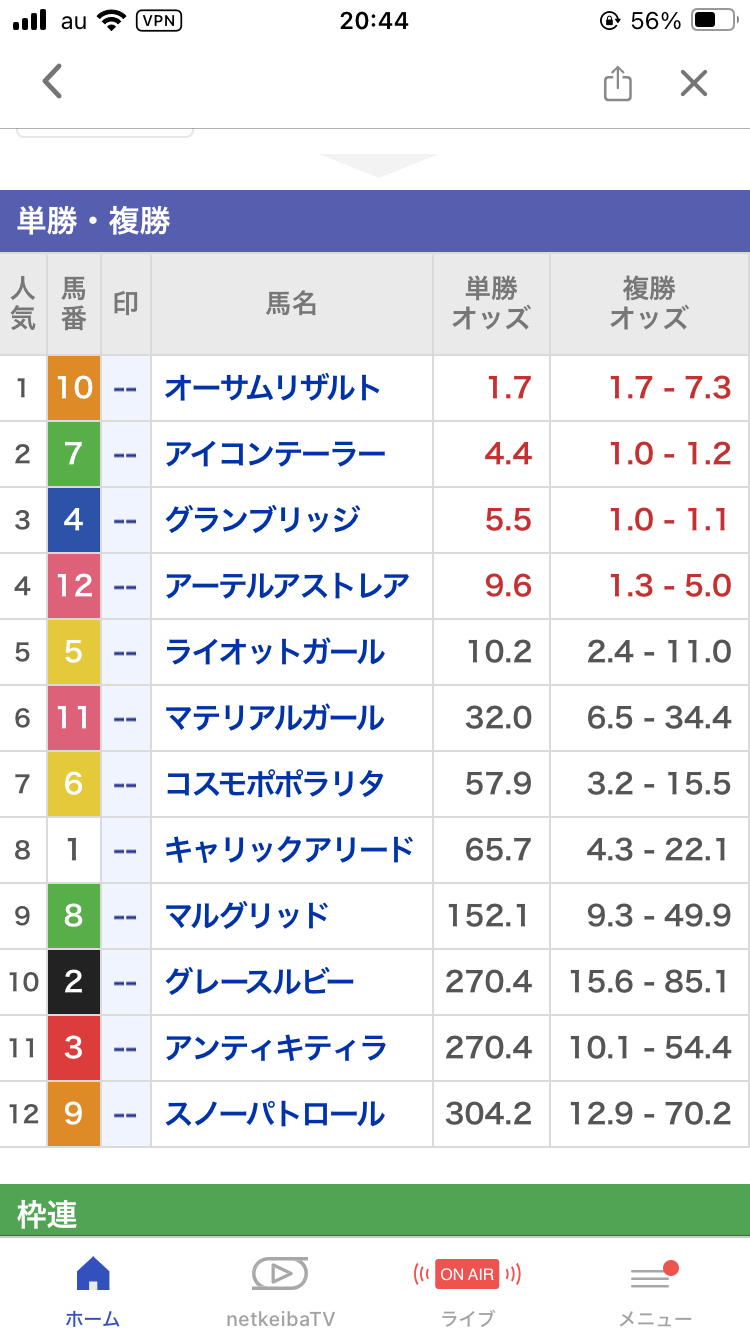Close the browser view

pos(693,83)
